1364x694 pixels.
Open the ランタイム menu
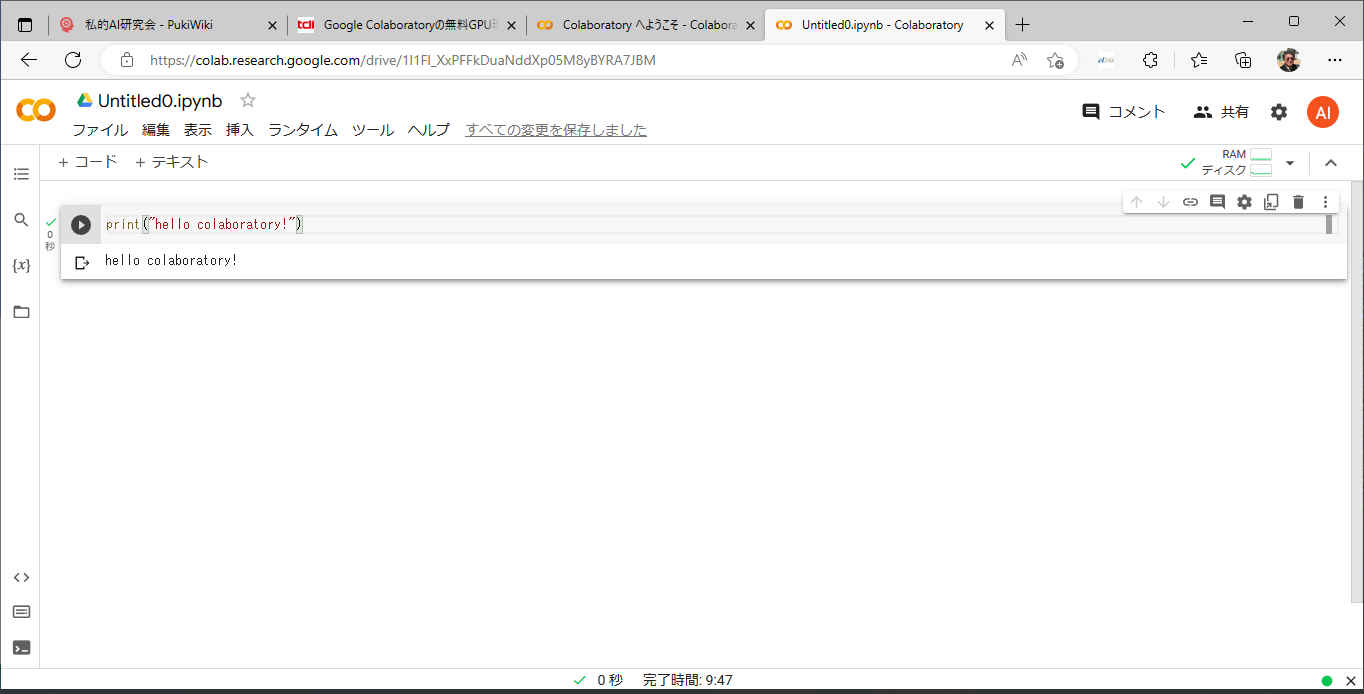click(x=302, y=130)
